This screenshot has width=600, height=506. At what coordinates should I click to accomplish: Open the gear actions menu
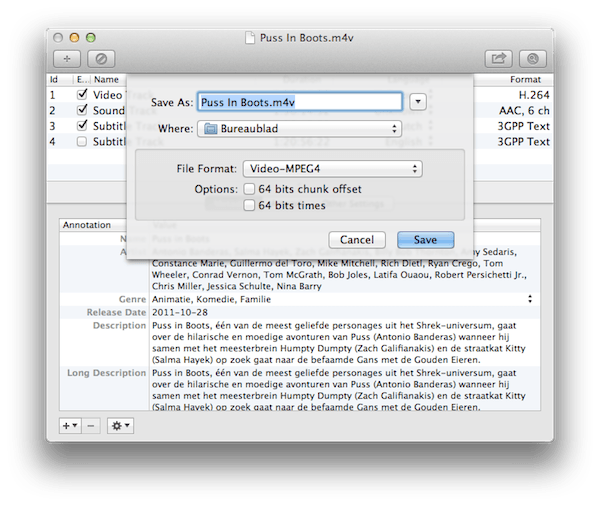121,426
